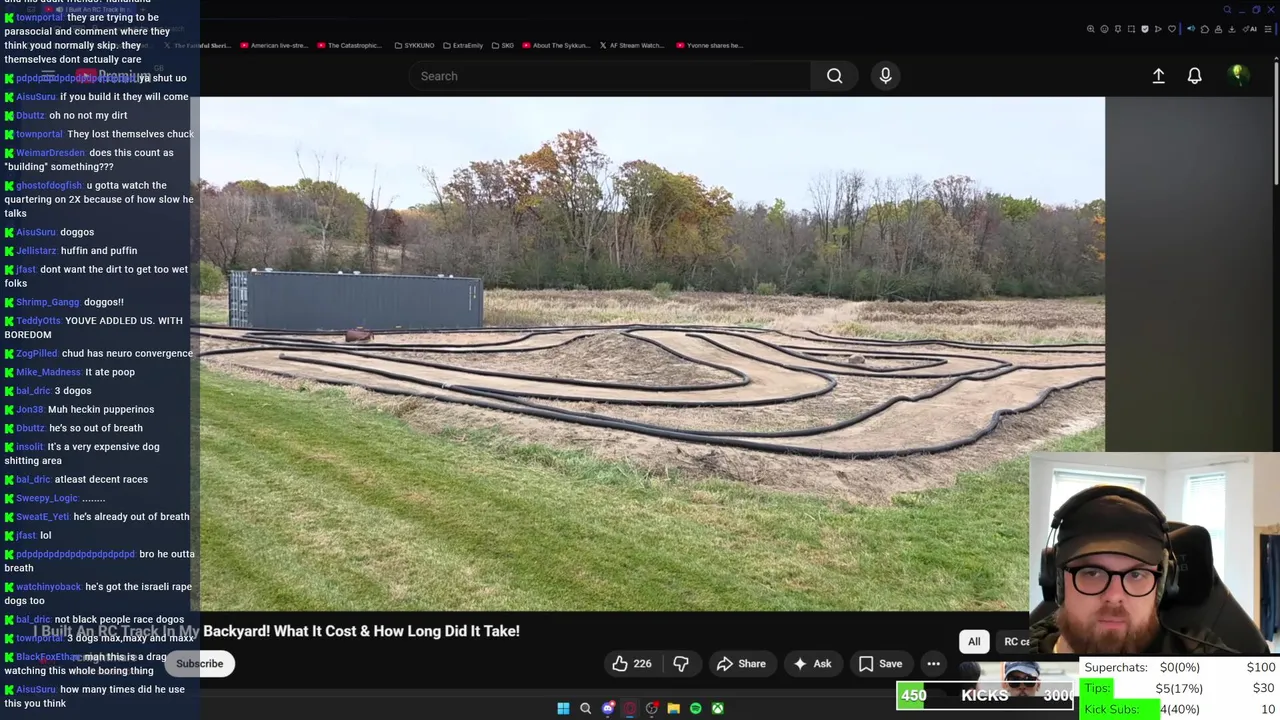Open the SYKKUNO bookmarks folder

(415, 45)
